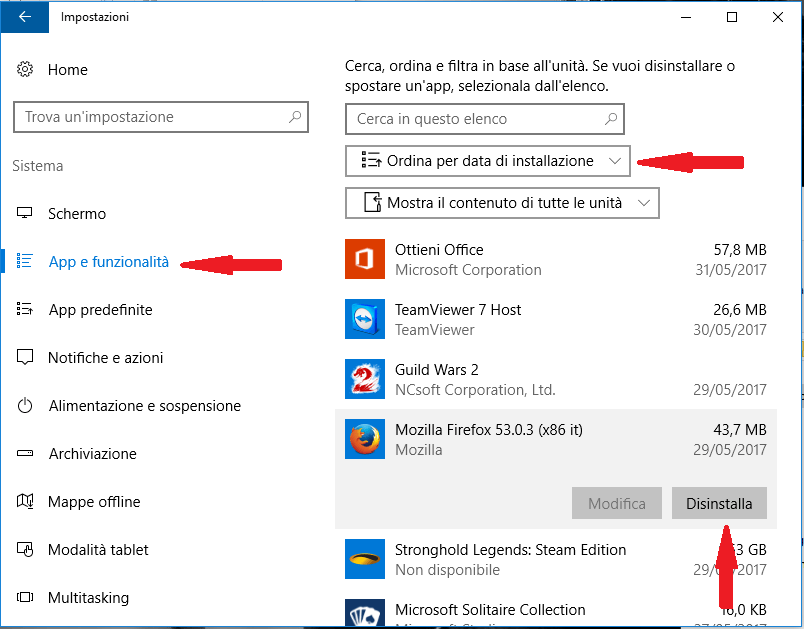Click the Mozilla Firefox icon
This screenshot has height=629, width=804.
click(x=364, y=440)
